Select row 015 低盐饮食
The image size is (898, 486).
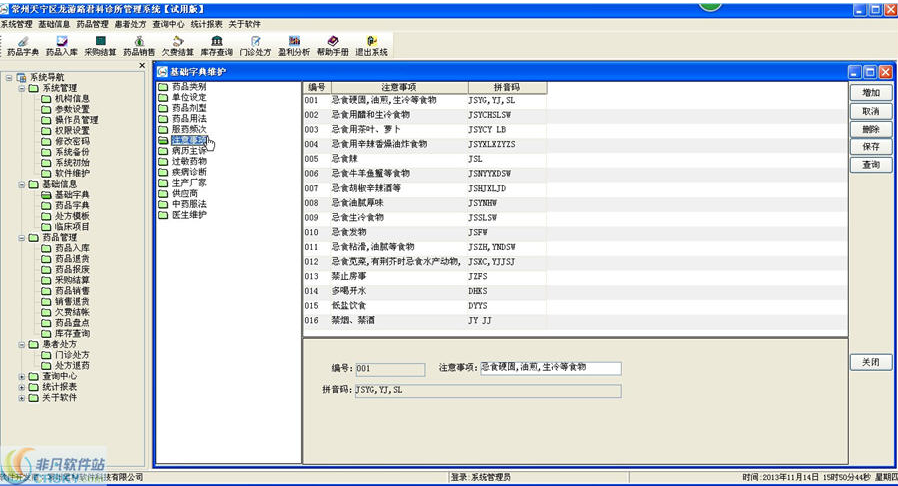click(424, 306)
